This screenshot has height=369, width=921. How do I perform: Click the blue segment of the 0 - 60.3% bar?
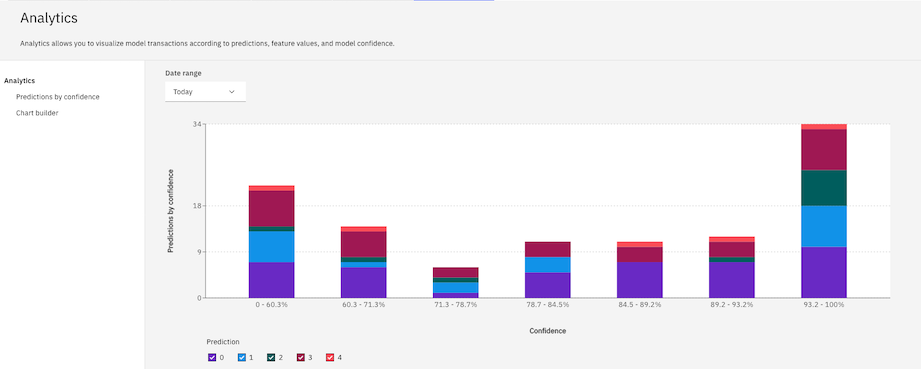(x=271, y=247)
